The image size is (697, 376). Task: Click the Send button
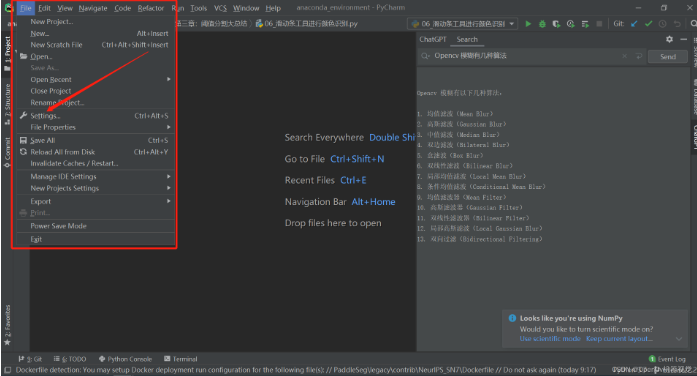coord(668,56)
